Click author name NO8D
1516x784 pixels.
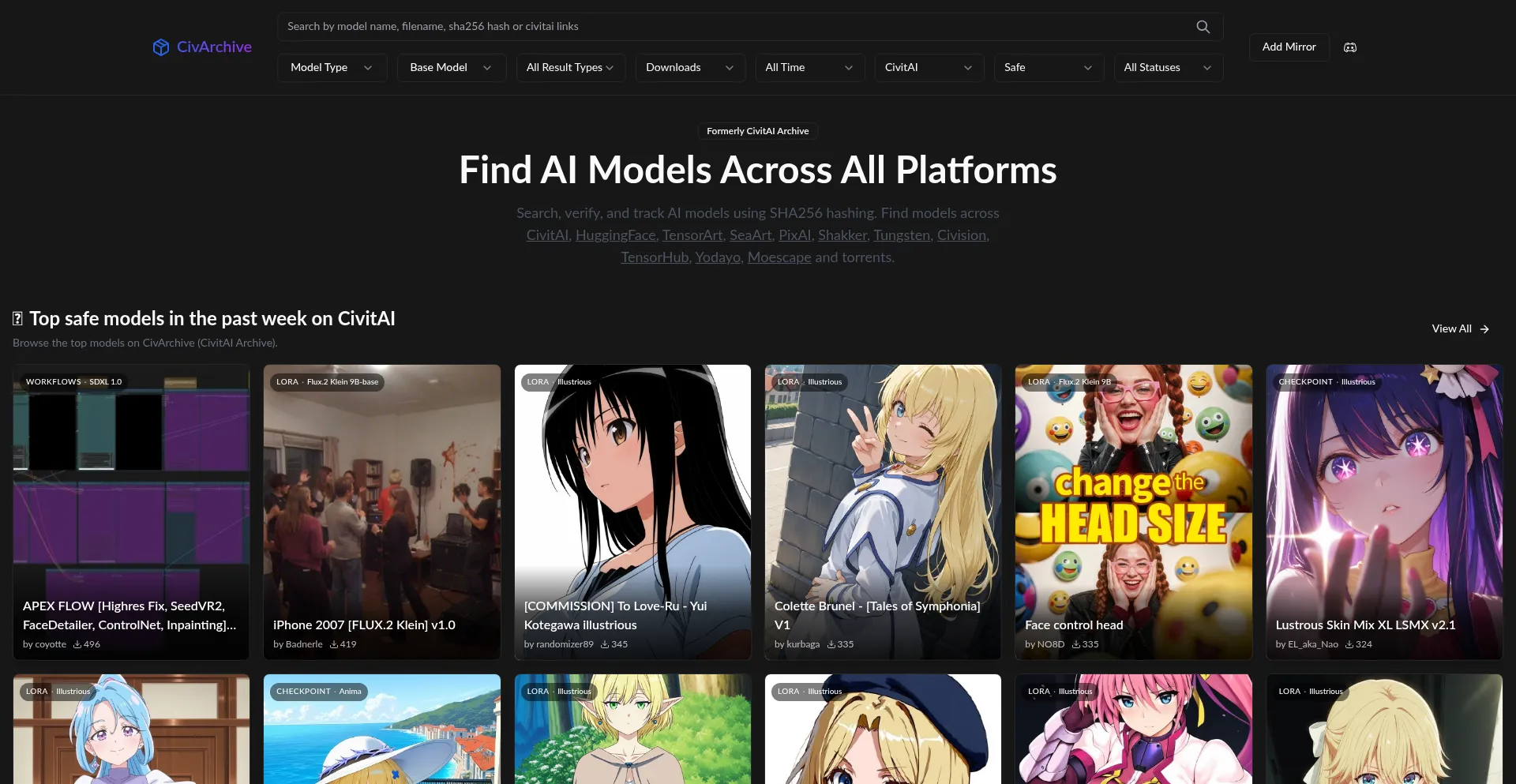[x=1050, y=644]
